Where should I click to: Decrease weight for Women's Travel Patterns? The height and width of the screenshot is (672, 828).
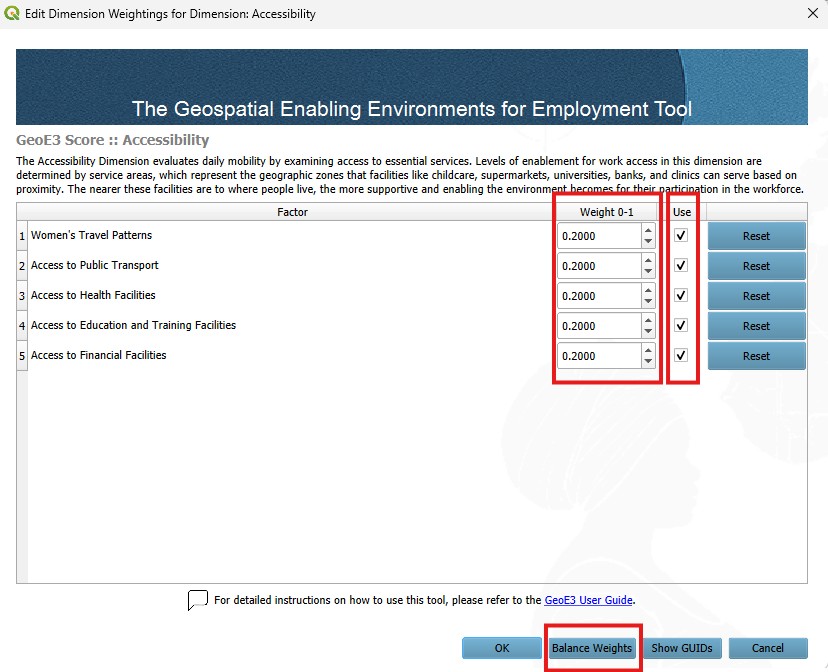point(648,242)
